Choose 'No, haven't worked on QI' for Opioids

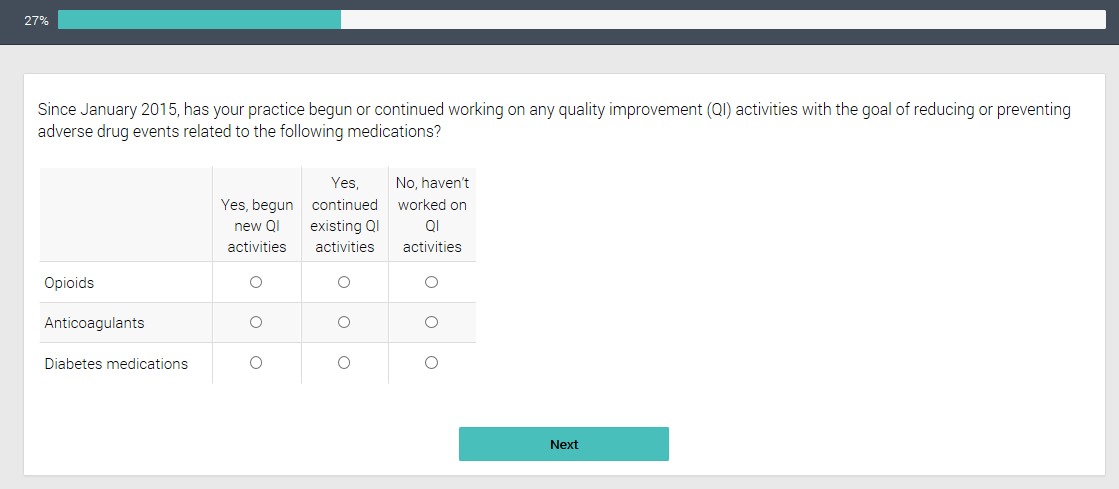(431, 282)
